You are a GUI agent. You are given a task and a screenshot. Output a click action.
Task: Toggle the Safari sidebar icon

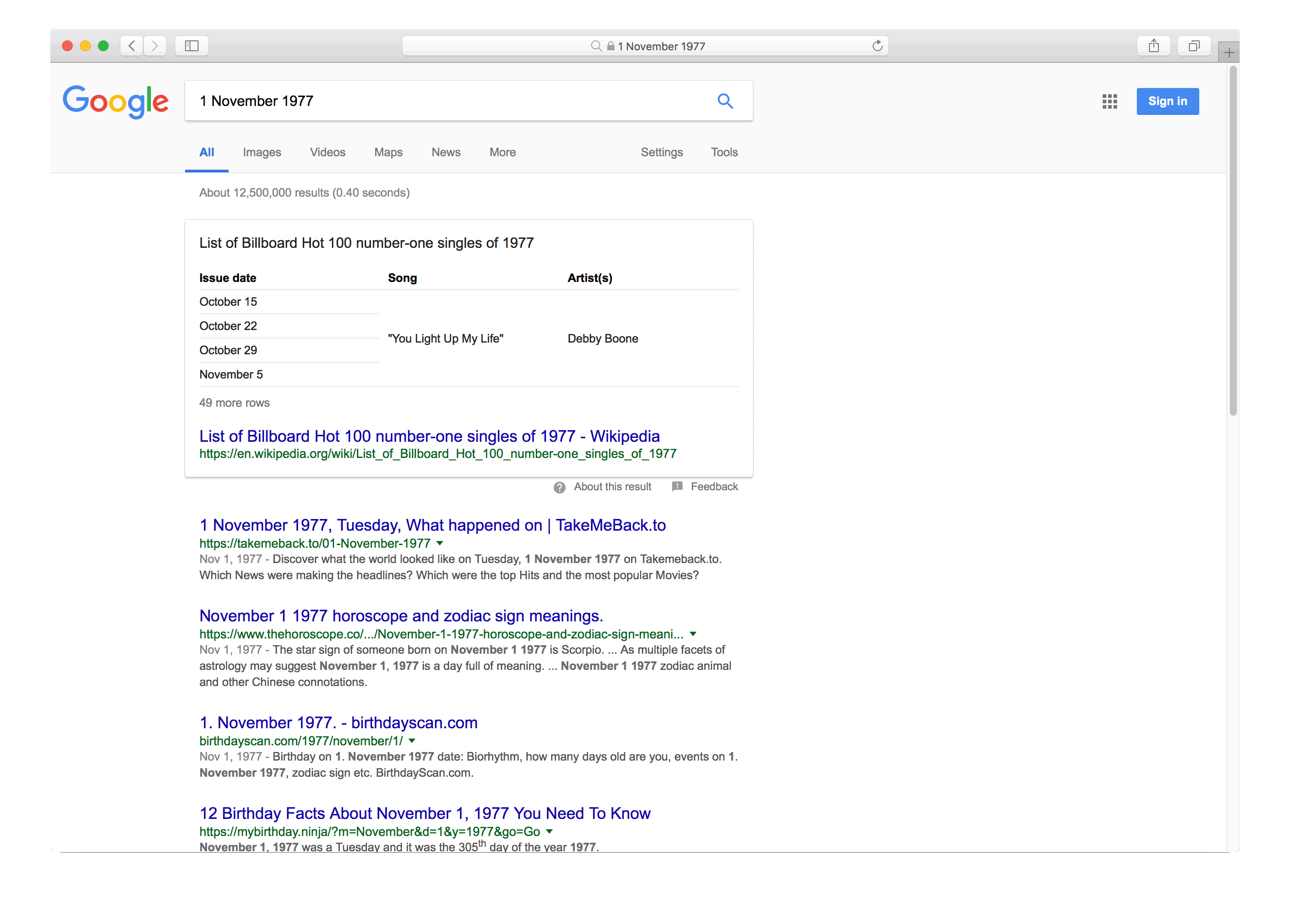(192, 45)
